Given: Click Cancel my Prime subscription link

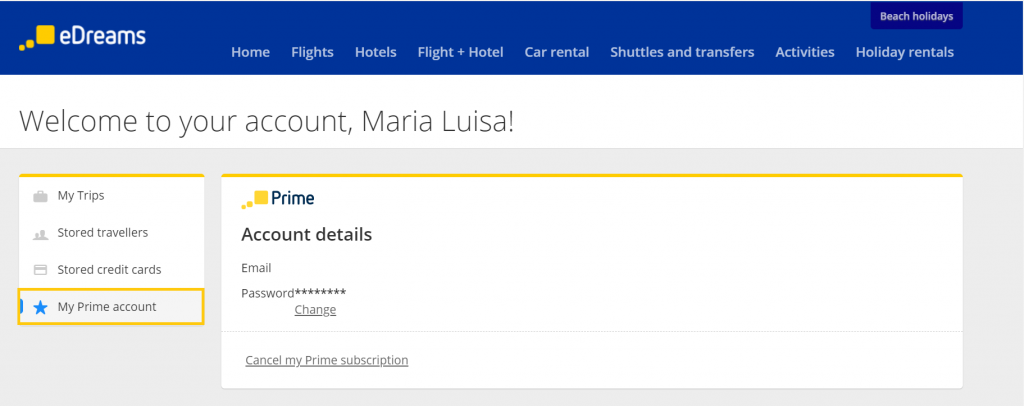Looking at the screenshot, I should click(326, 360).
